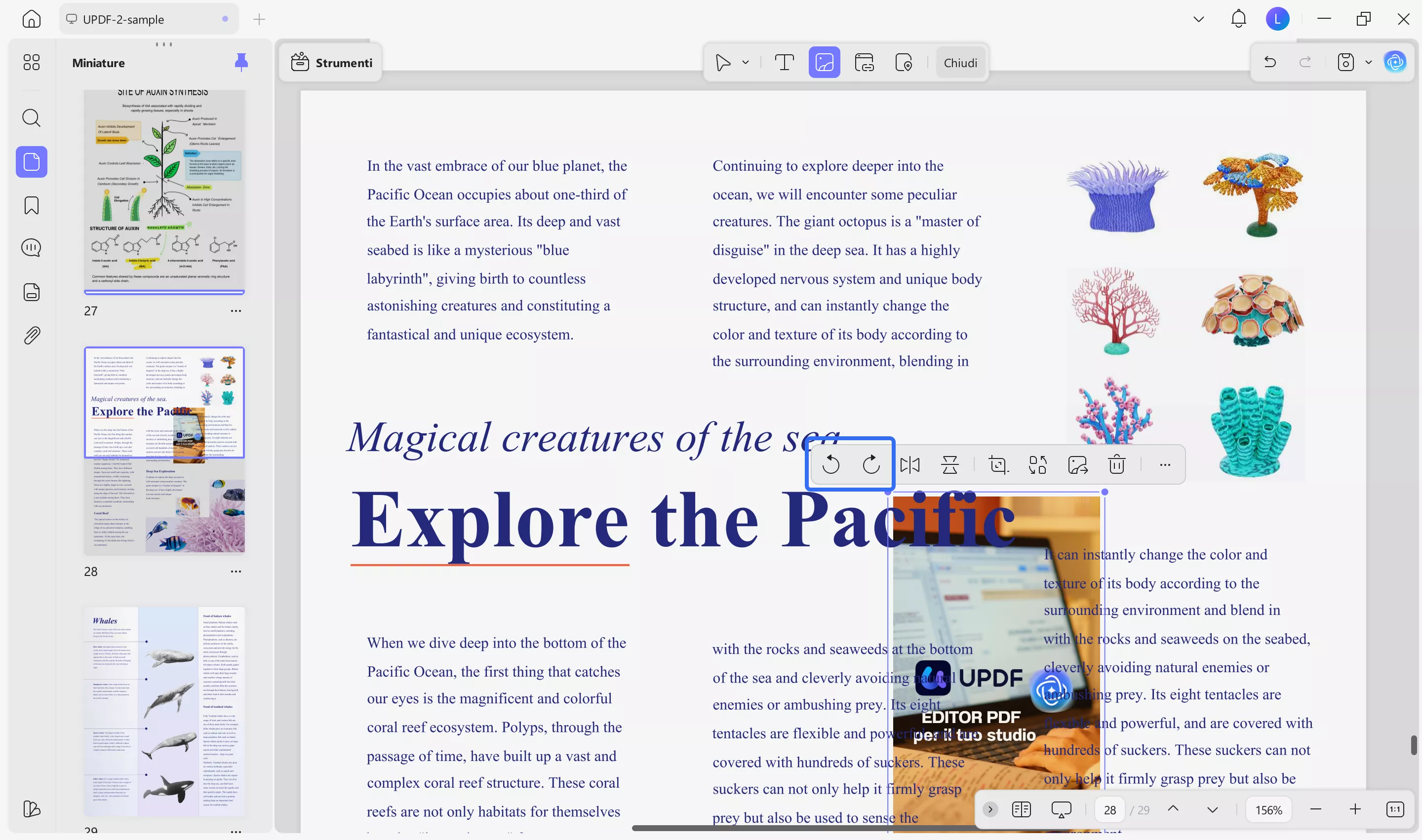Open the search panel in the left sidebar
The image size is (1422, 840).
31,118
